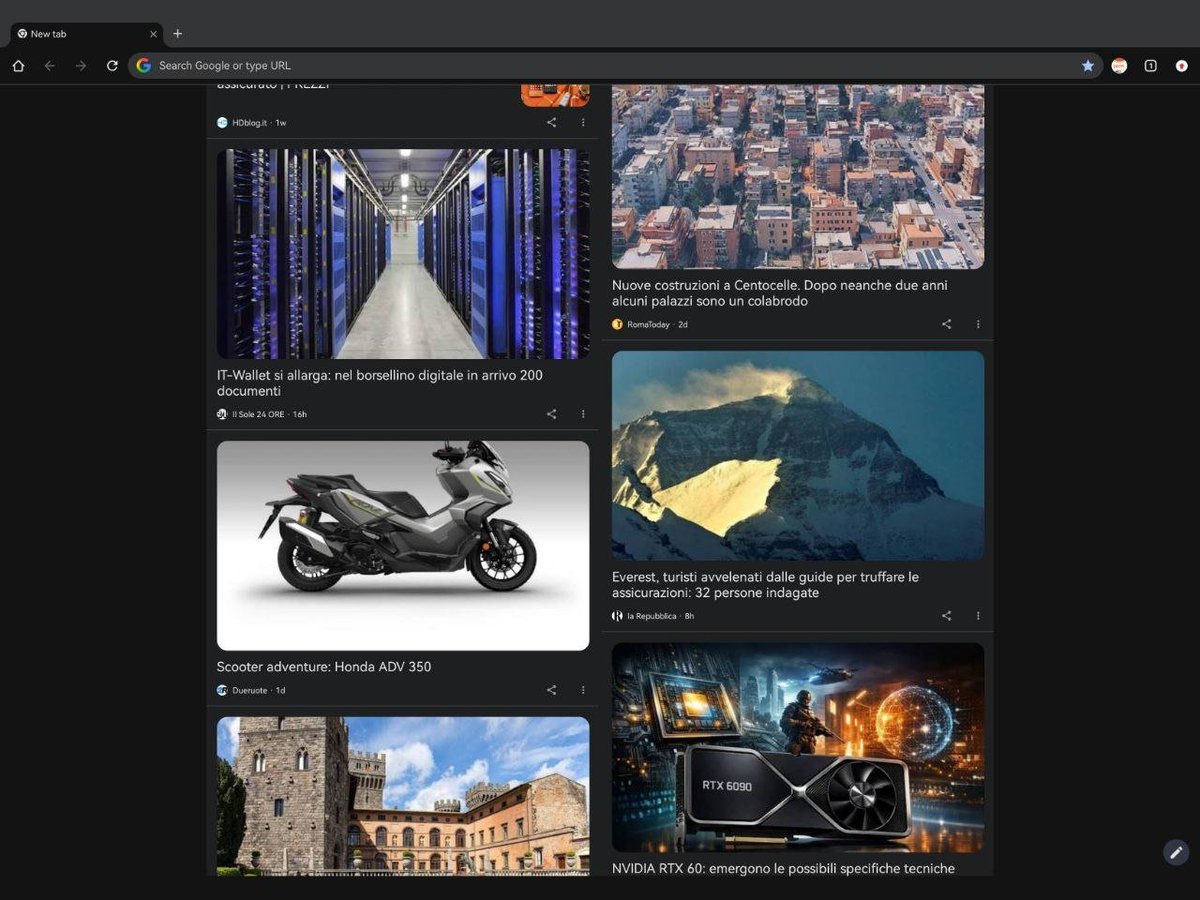Bookmark this page with the star icon

1088,66
